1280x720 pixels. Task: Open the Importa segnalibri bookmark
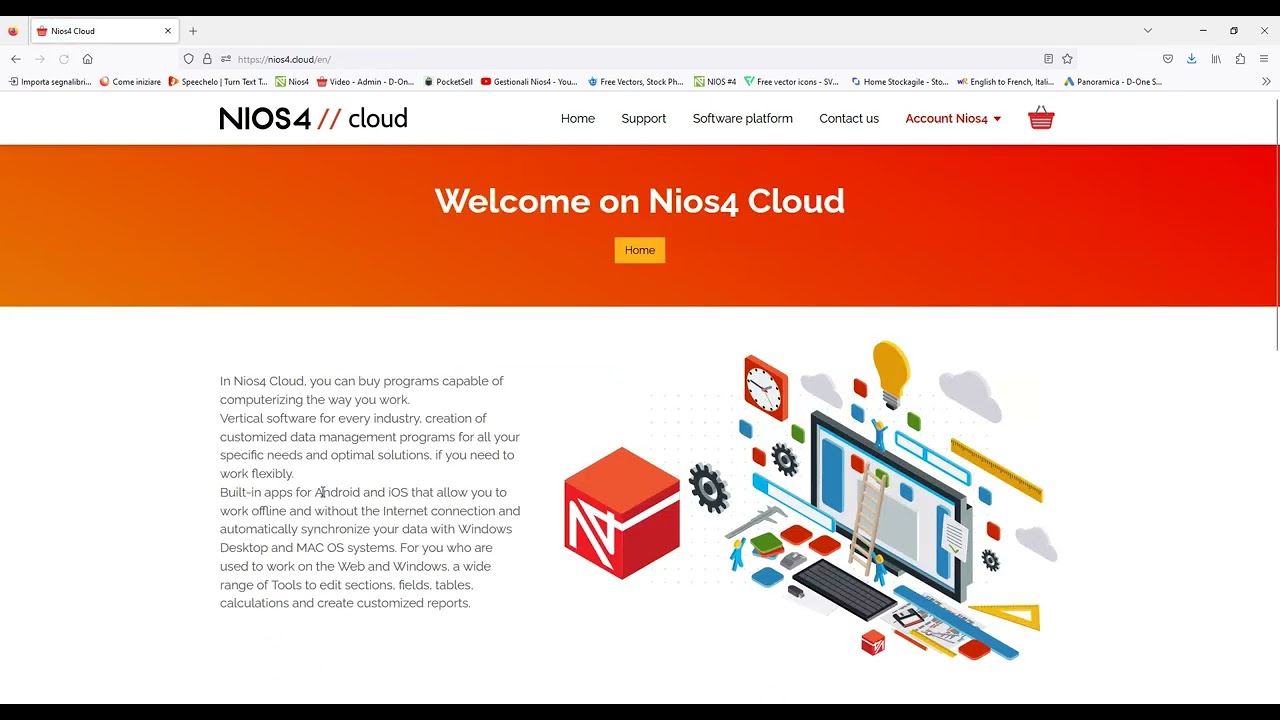click(50, 82)
